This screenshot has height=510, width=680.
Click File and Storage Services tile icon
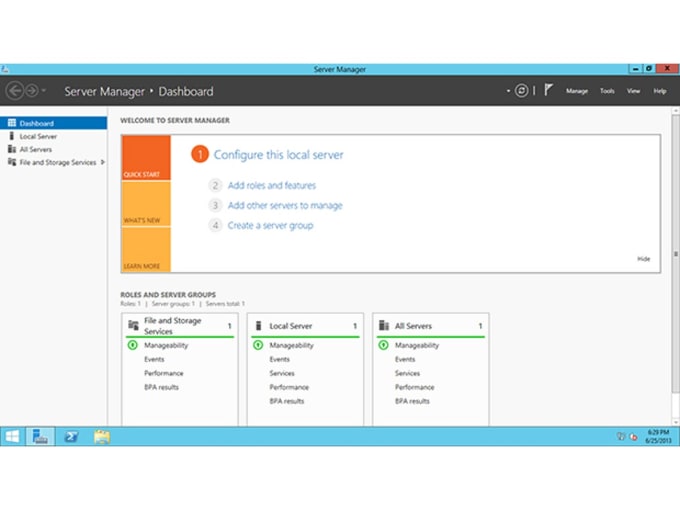coord(133,325)
